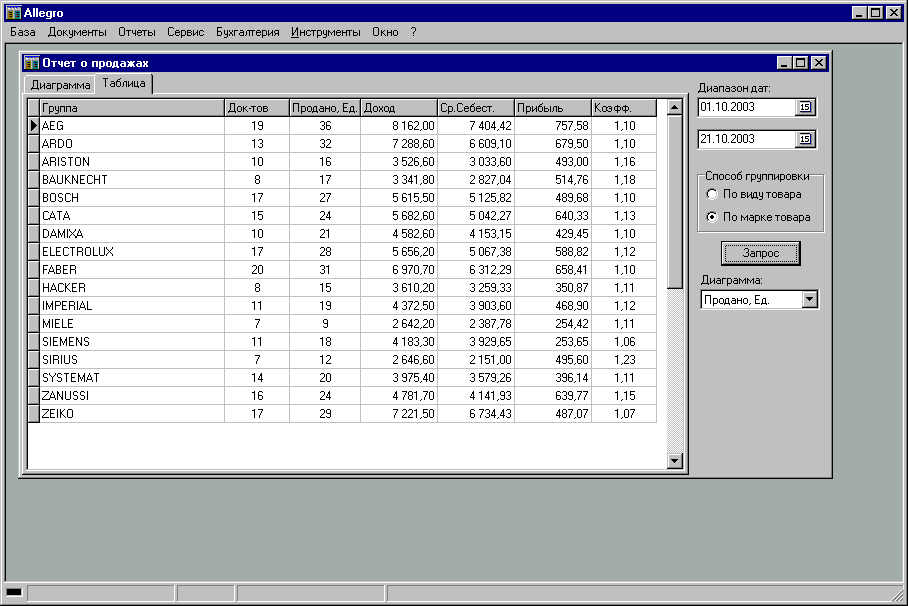Open the Окно menu
This screenshot has height=606, width=908.
coord(385,32)
